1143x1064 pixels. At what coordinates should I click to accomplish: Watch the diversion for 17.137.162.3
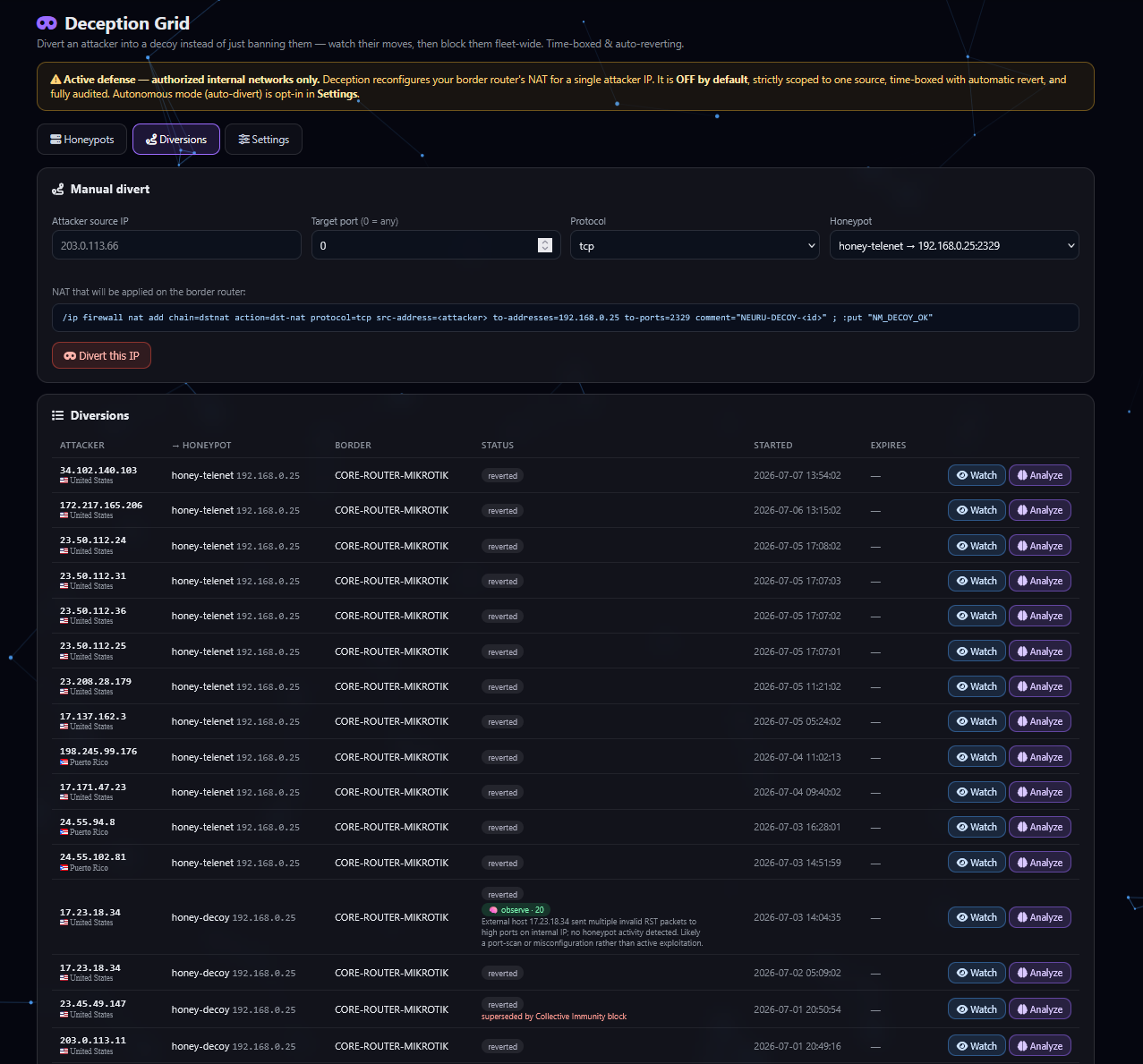coord(977,721)
